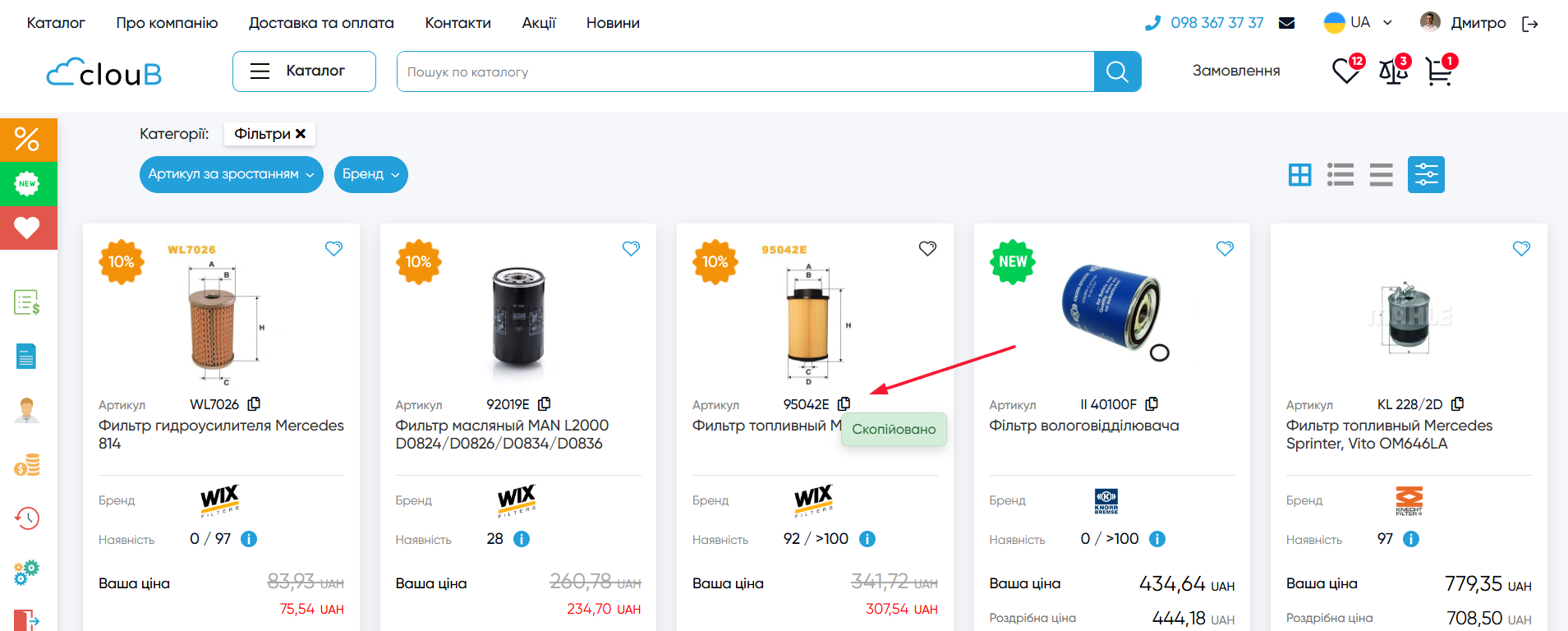
Task: Open the shopping cart icon
Action: pos(1438,72)
